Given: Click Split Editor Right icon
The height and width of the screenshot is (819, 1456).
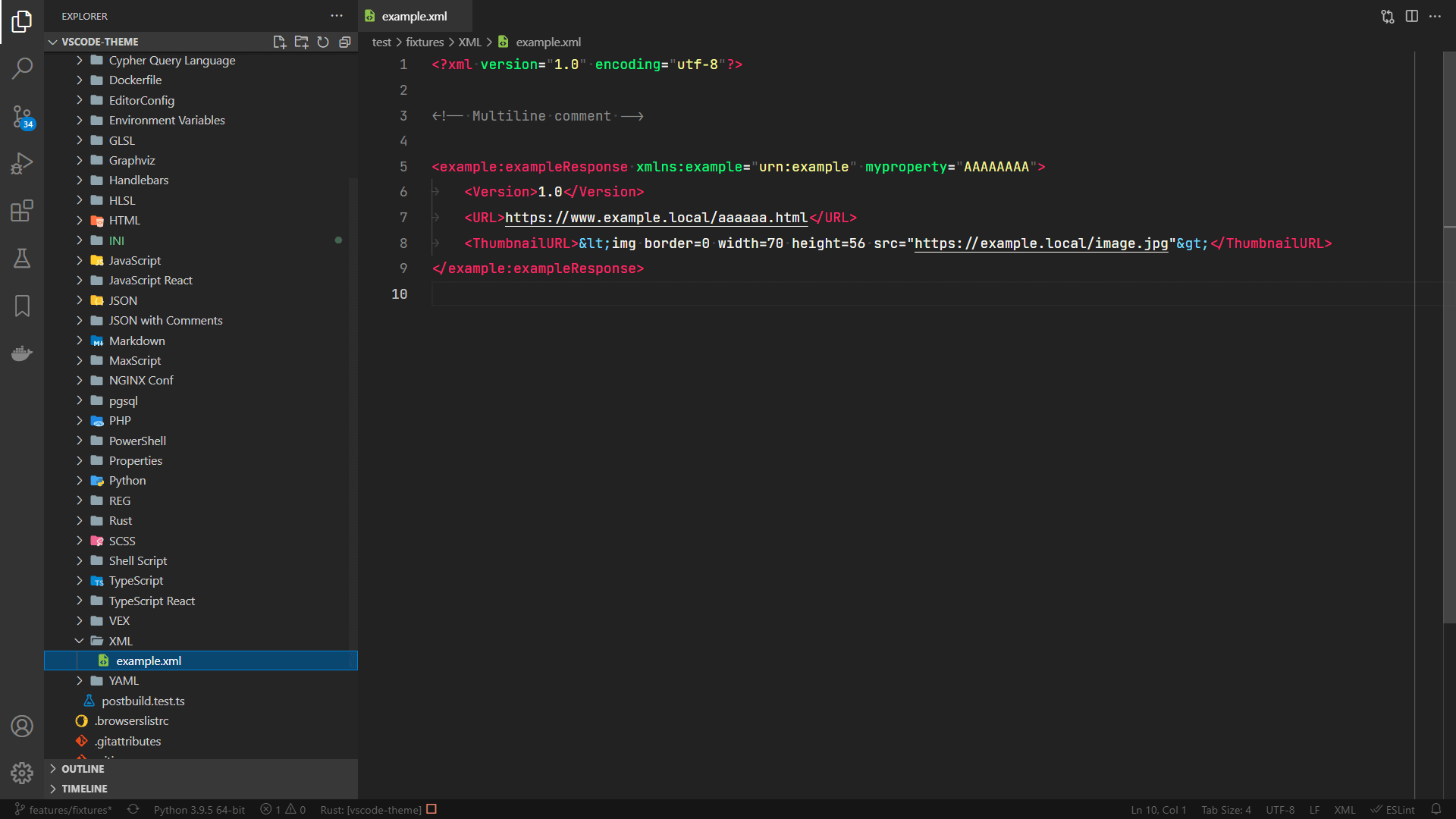Looking at the screenshot, I should [1411, 16].
